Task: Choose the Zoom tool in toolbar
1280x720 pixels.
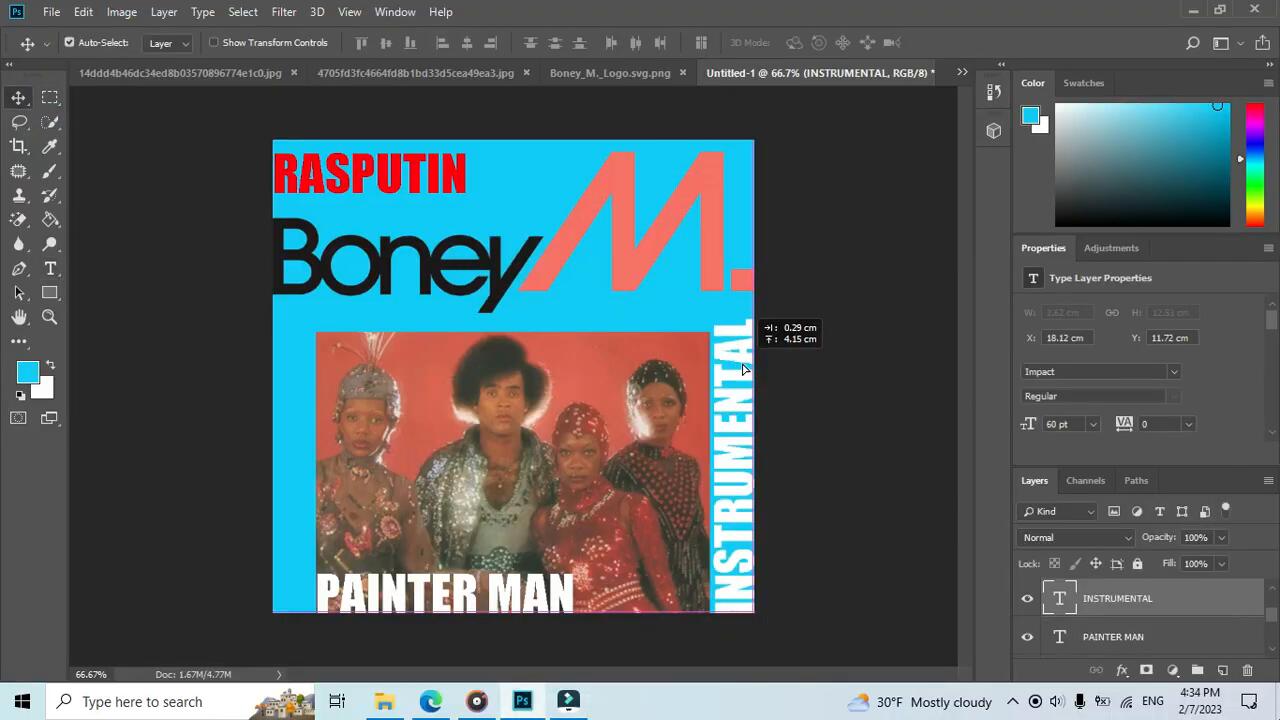Action: coord(50,317)
